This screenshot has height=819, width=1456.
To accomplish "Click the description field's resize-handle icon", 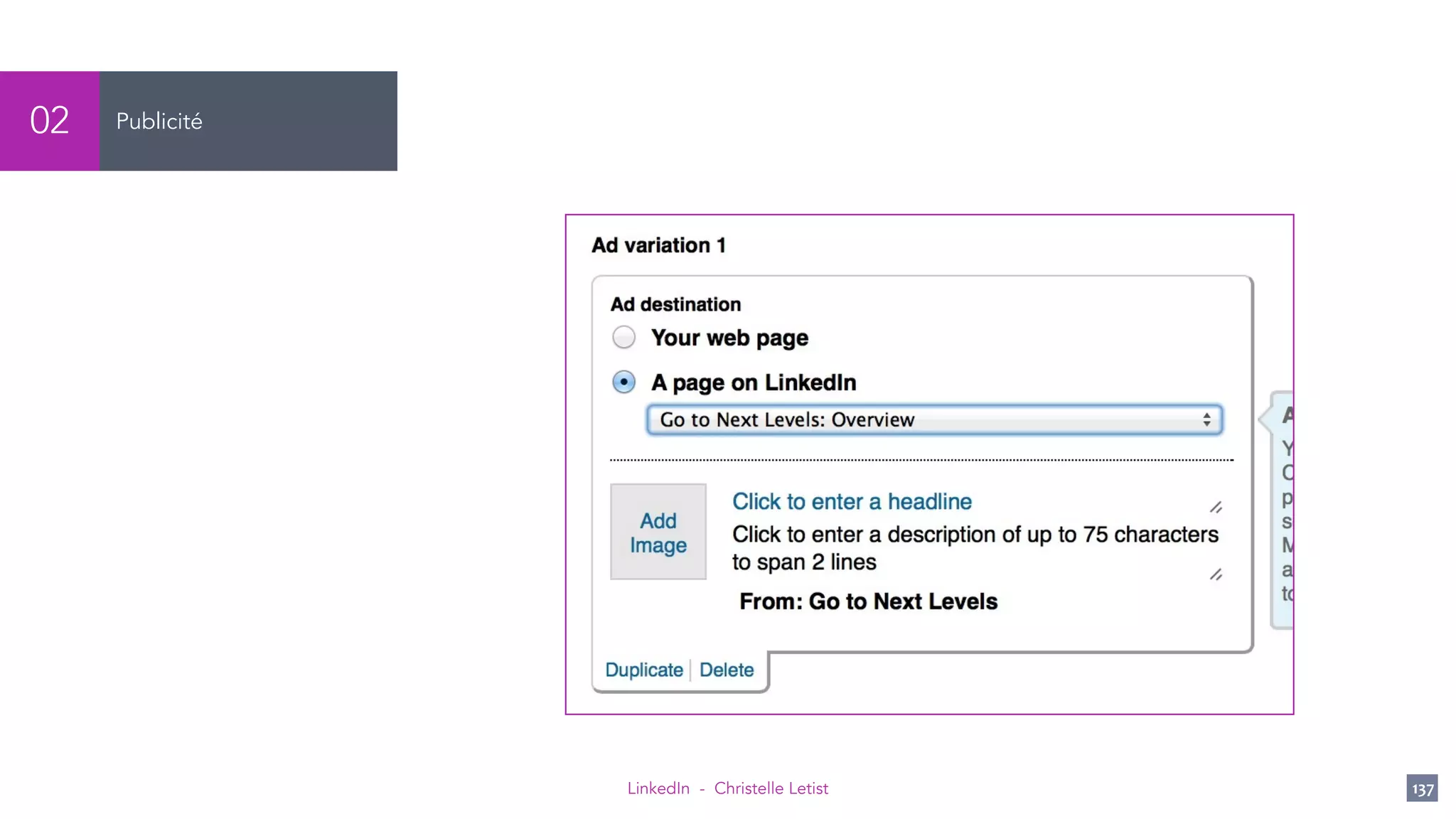I will [x=1216, y=574].
